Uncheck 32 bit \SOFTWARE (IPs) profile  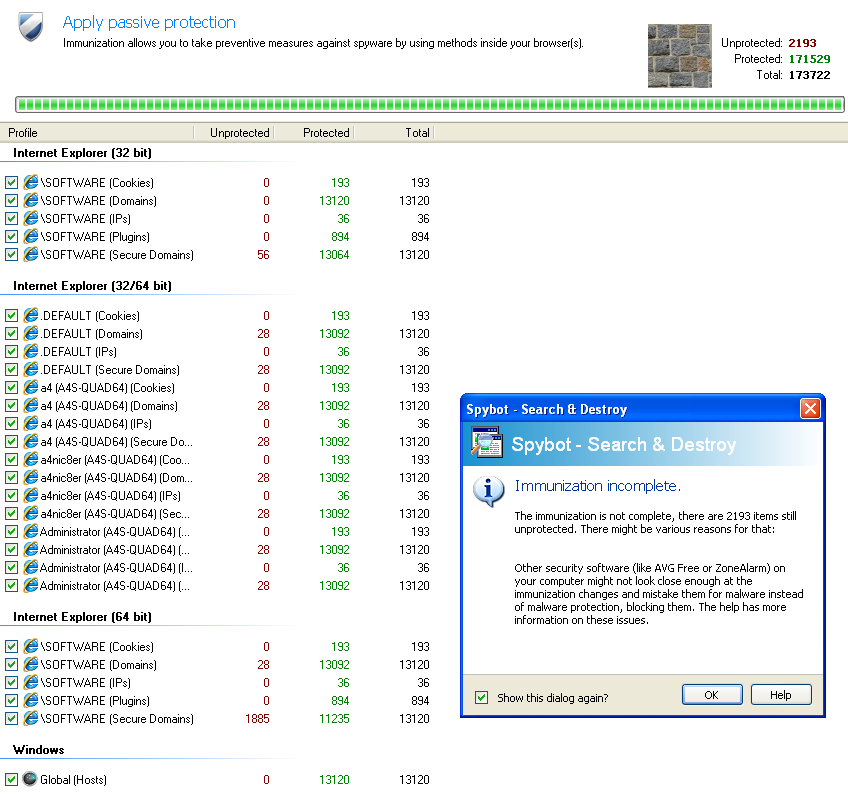[11, 218]
